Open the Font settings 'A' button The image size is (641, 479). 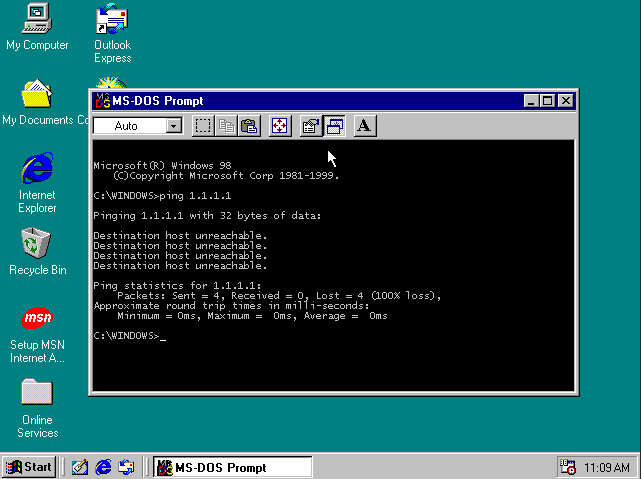coord(365,126)
